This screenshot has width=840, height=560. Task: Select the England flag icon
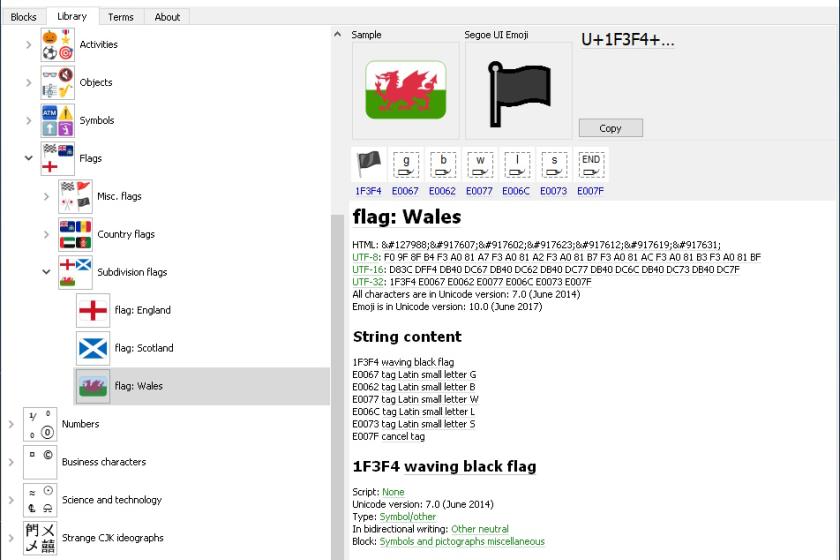click(x=93, y=310)
